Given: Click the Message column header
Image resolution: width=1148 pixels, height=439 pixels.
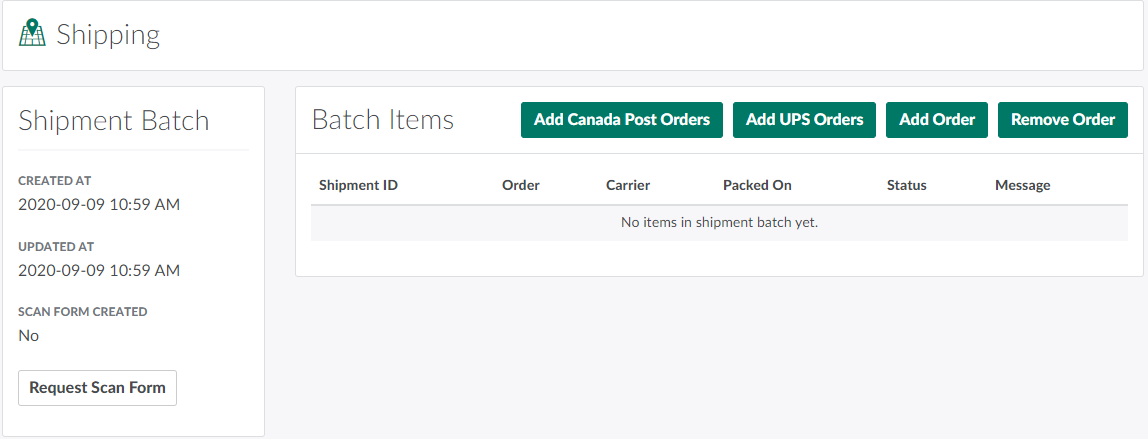Looking at the screenshot, I should pos(1022,185).
